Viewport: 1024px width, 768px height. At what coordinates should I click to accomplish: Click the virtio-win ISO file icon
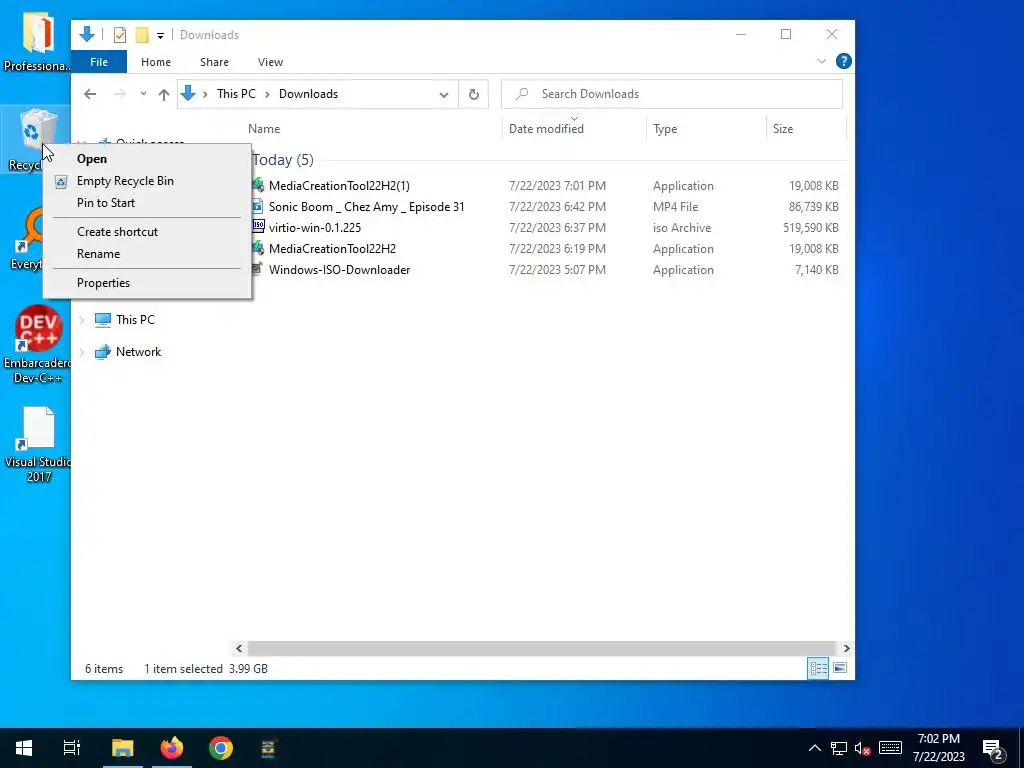[x=259, y=227]
